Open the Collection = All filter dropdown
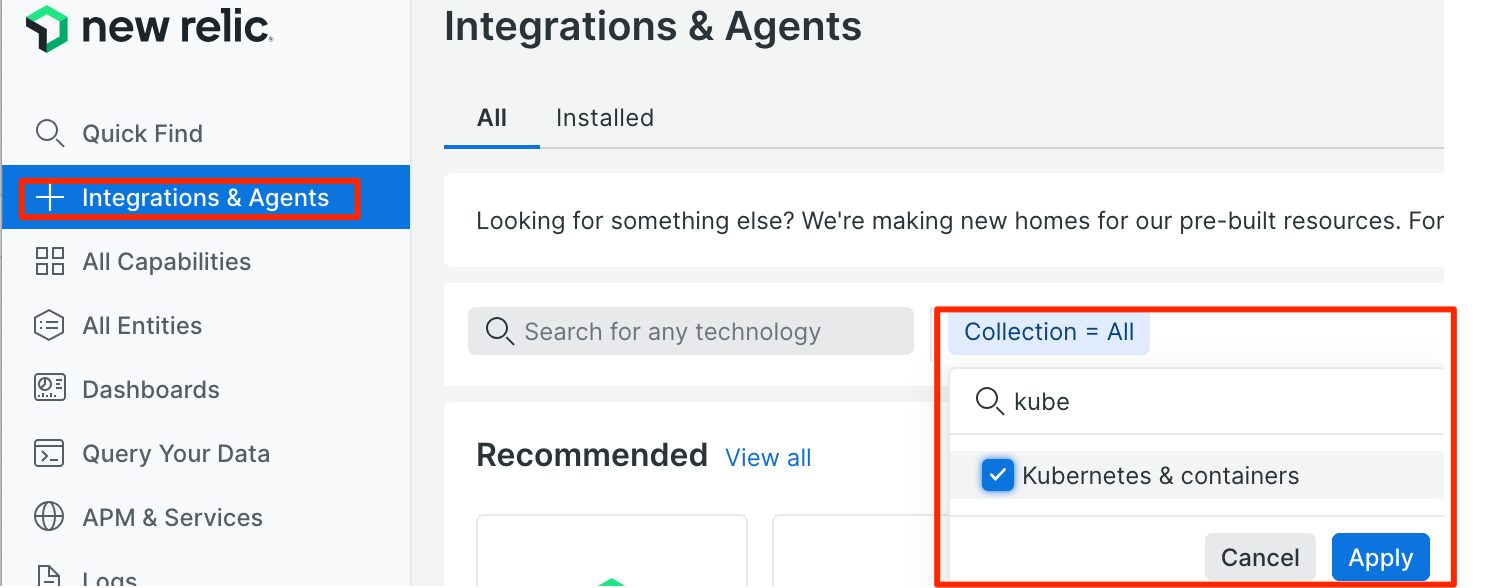1498x588 pixels. tap(1049, 332)
